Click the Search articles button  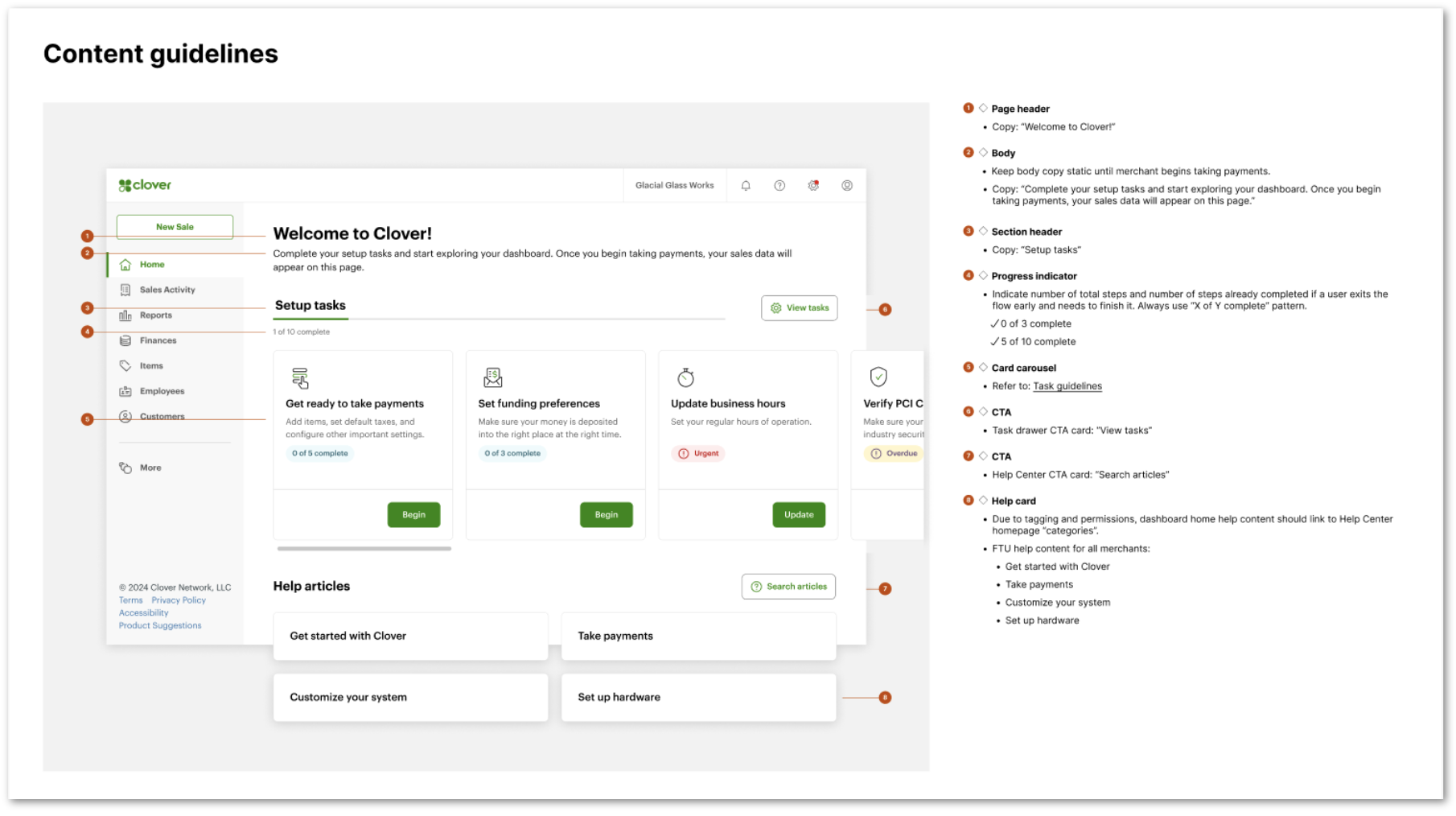tap(788, 587)
